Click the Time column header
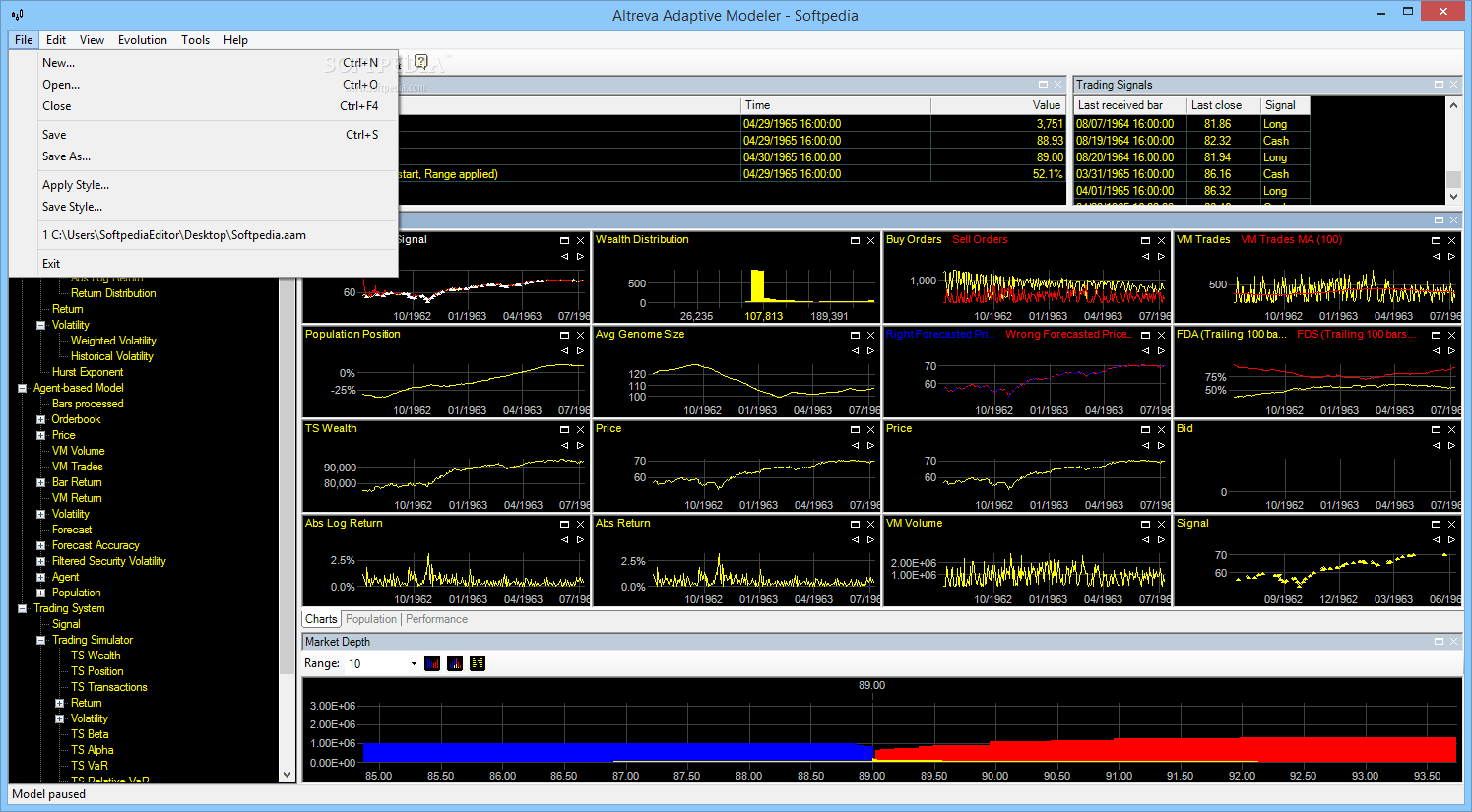The width and height of the screenshot is (1472, 812). (836, 105)
